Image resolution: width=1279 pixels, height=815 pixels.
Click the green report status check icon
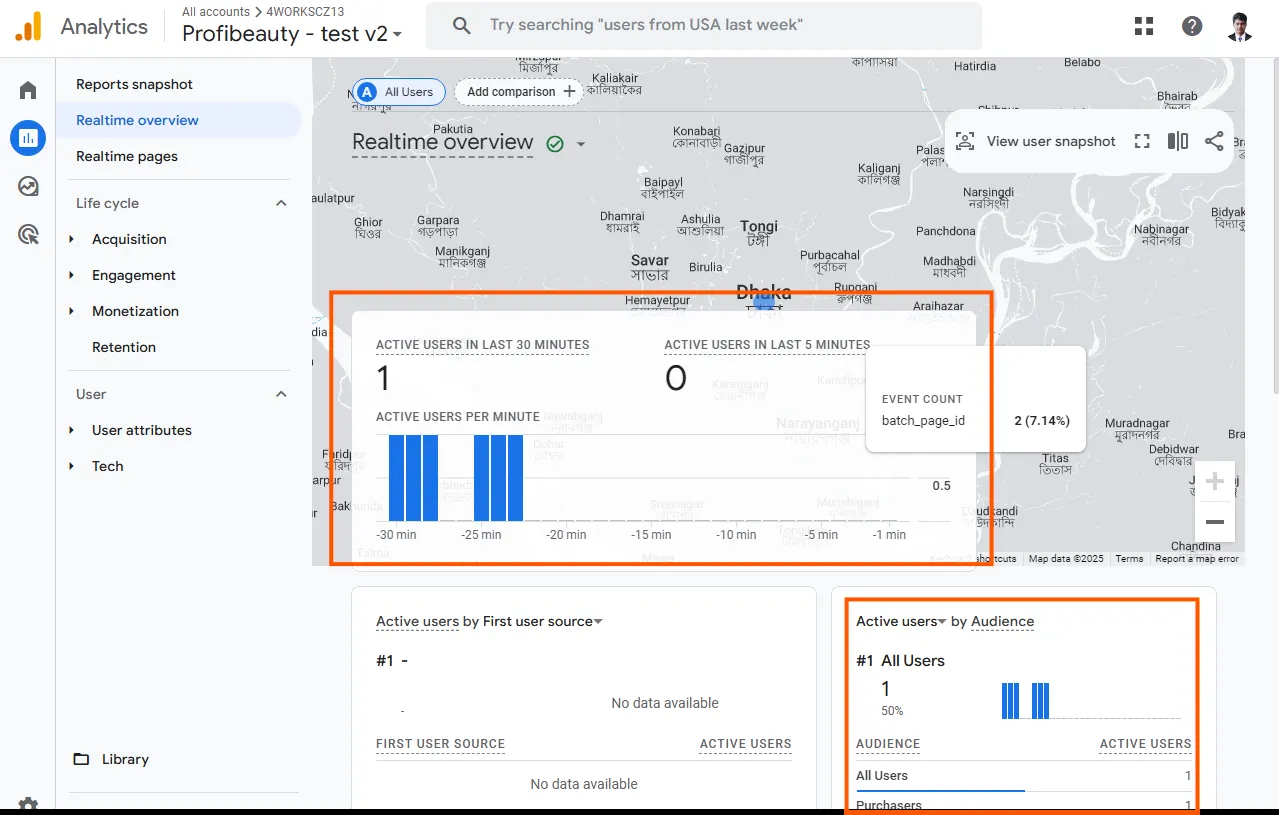(x=555, y=144)
